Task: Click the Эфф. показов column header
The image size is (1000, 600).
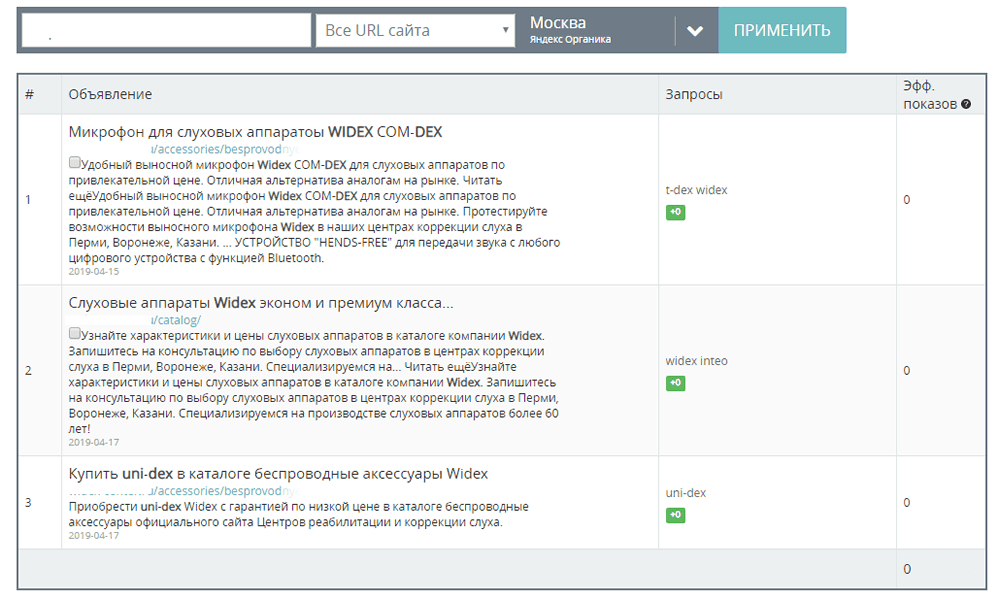Action: coord(930,95)
